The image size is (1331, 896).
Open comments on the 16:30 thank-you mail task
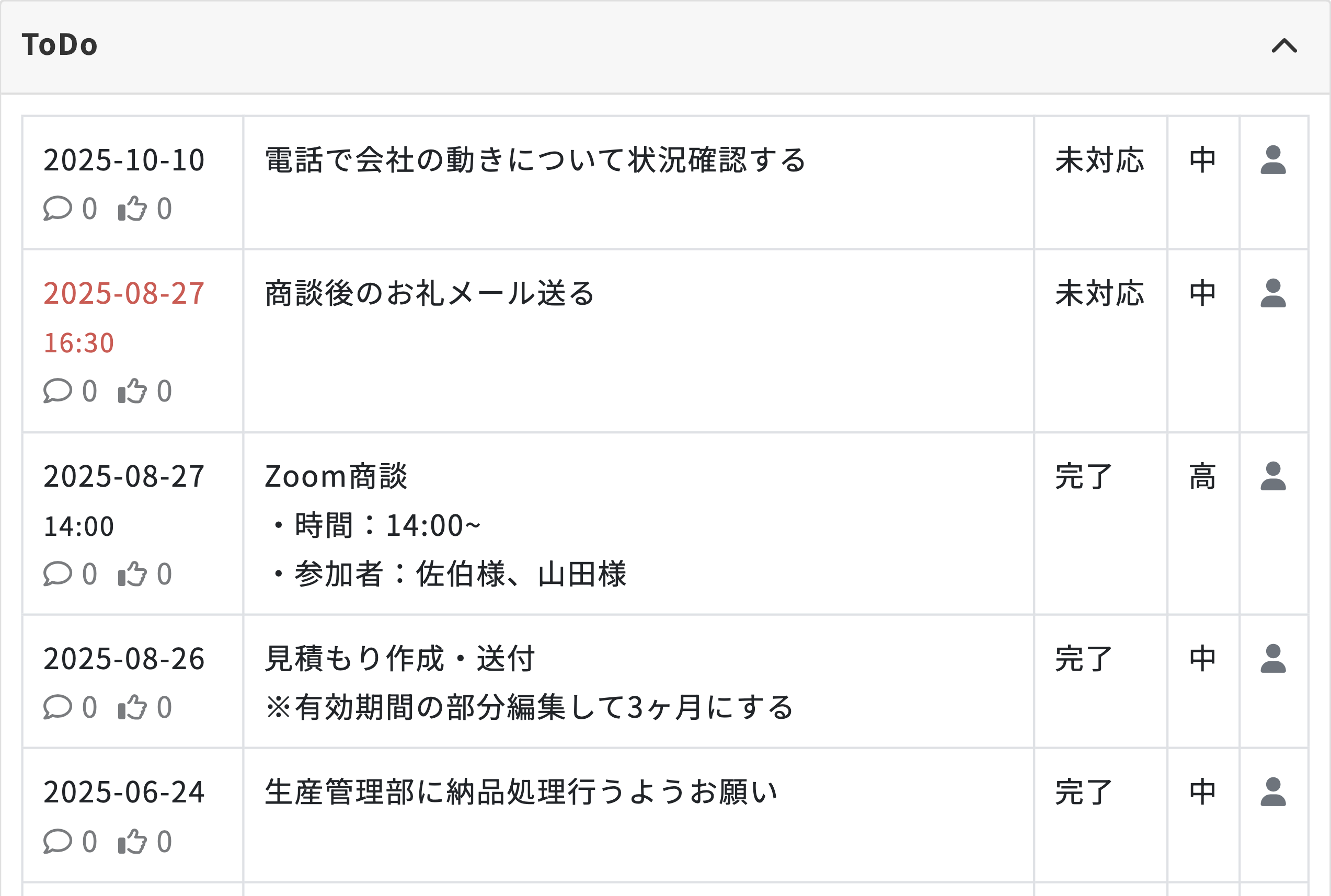coord(58,392)
